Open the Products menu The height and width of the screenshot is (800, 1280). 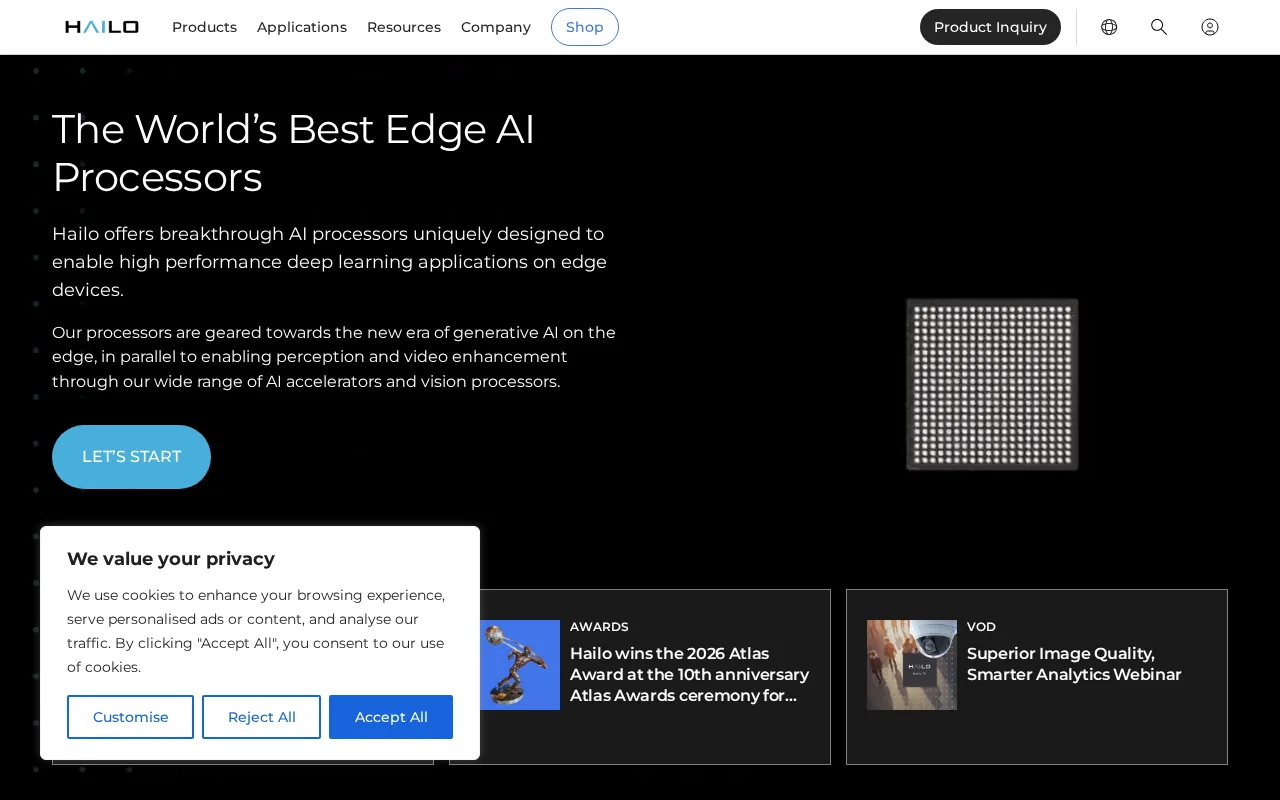[204, 27]
